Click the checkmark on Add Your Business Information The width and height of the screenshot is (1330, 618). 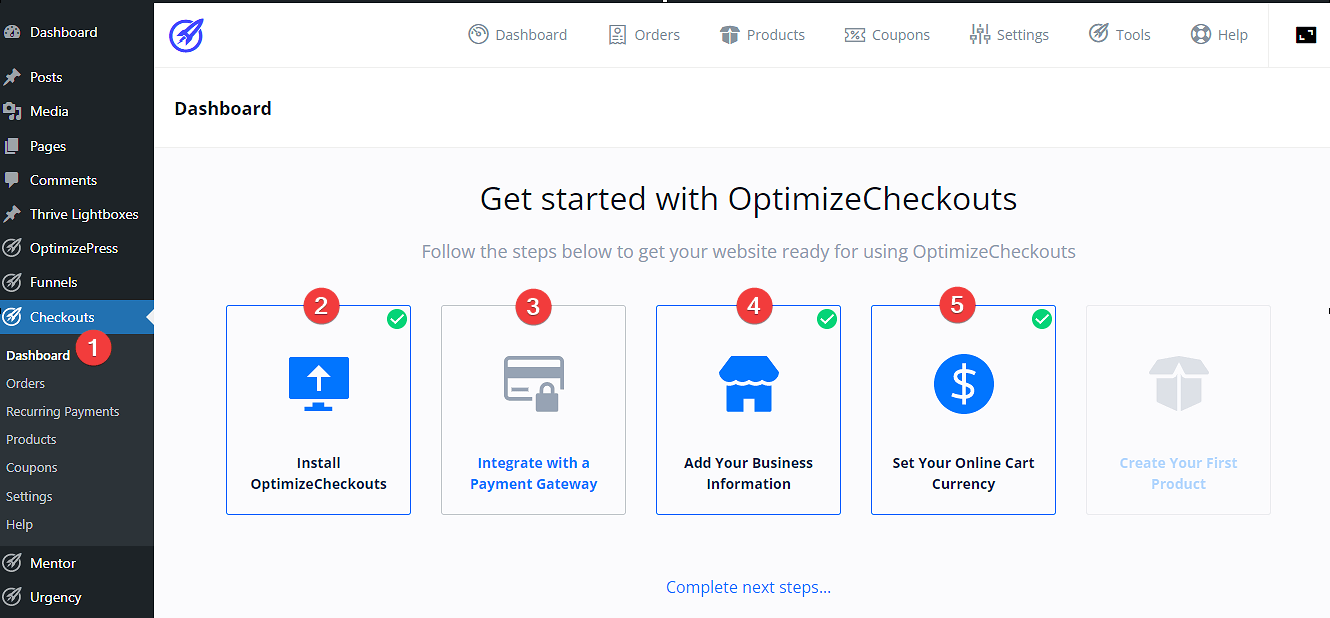pyautogui.click(x=827, y=319)
